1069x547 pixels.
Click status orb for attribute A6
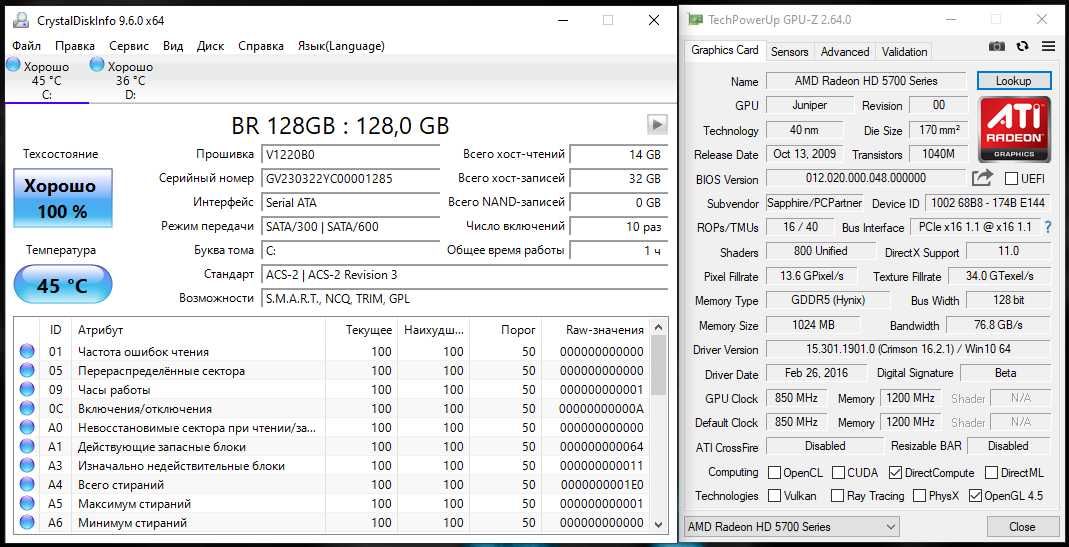[x=27, y=523]
